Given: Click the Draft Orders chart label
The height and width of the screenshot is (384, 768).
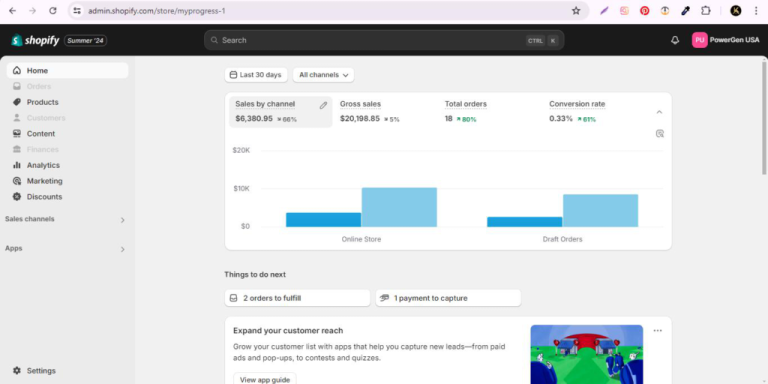Looking at the screenshot, I should coord(562,240).
